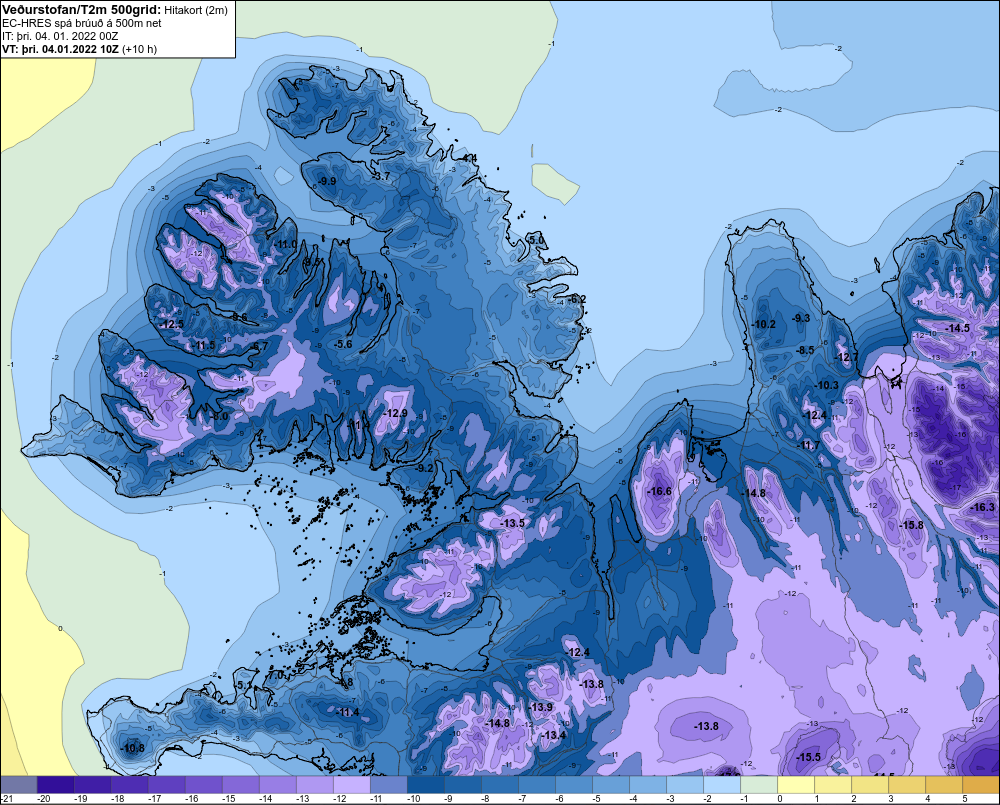Click the -8.0 temperature label
Image resolution: width=1000 pixels, height=805 pixels.
click(219, 416)
